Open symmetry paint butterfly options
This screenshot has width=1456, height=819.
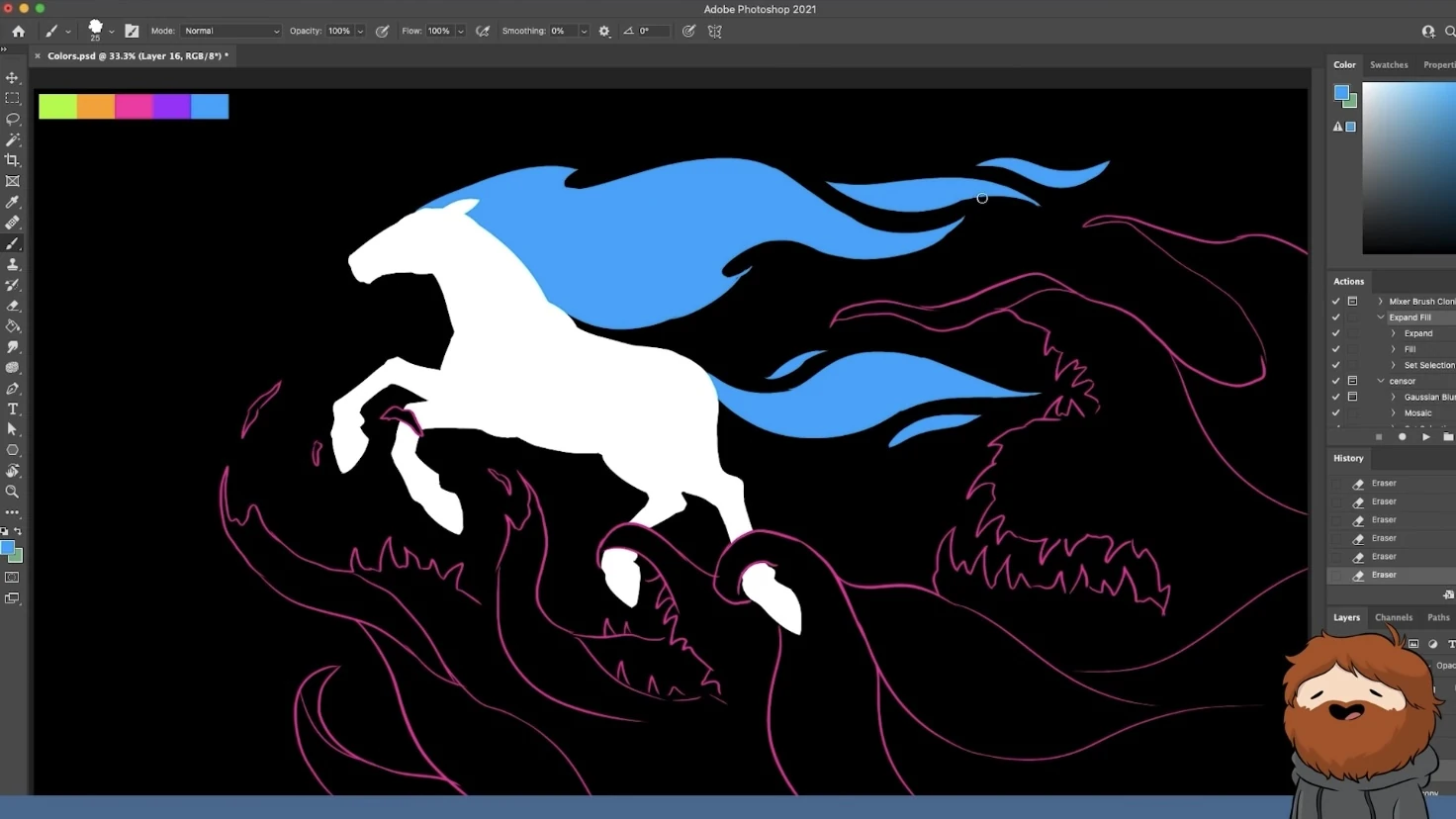click(715, 32)
